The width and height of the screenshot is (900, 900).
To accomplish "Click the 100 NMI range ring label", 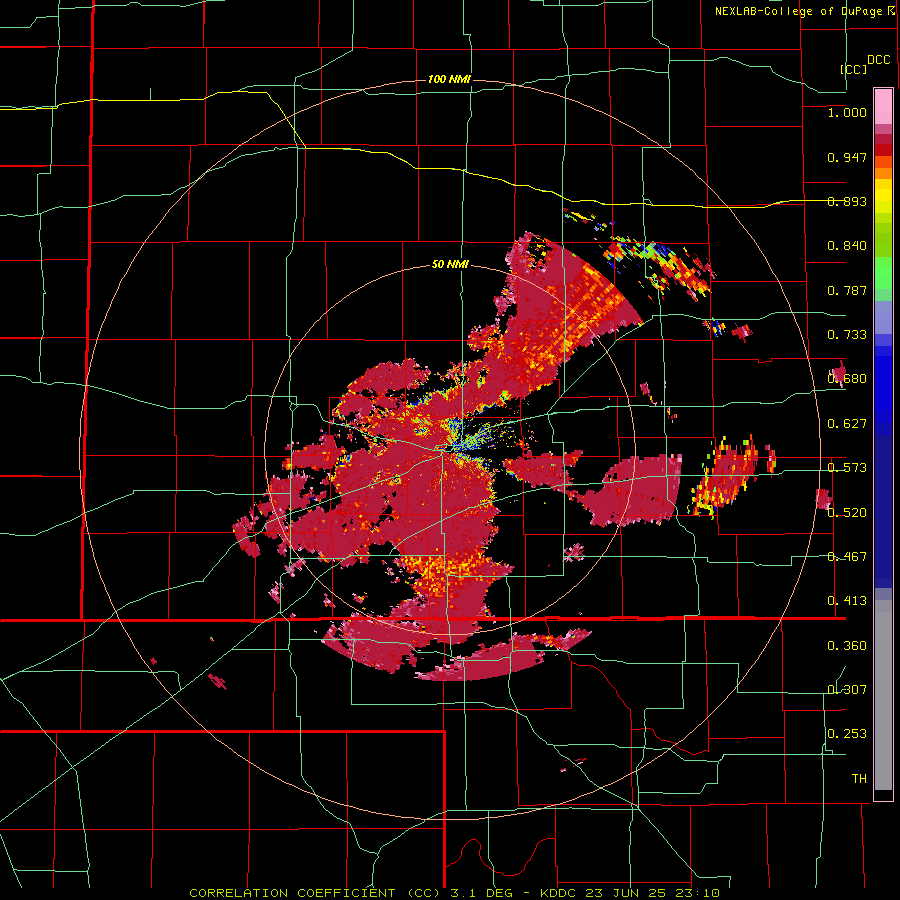I will tap(449, 79).
